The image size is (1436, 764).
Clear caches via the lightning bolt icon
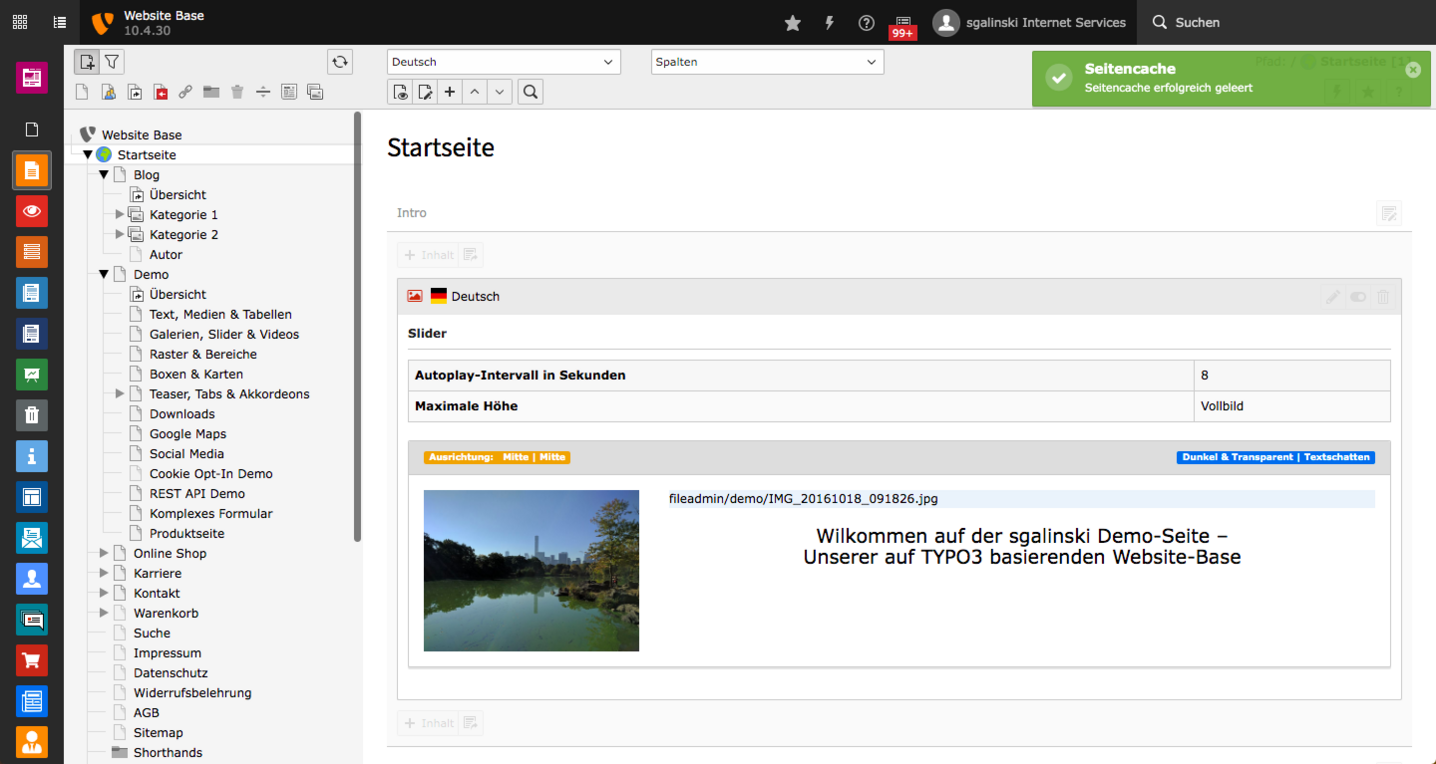[829, 22]
